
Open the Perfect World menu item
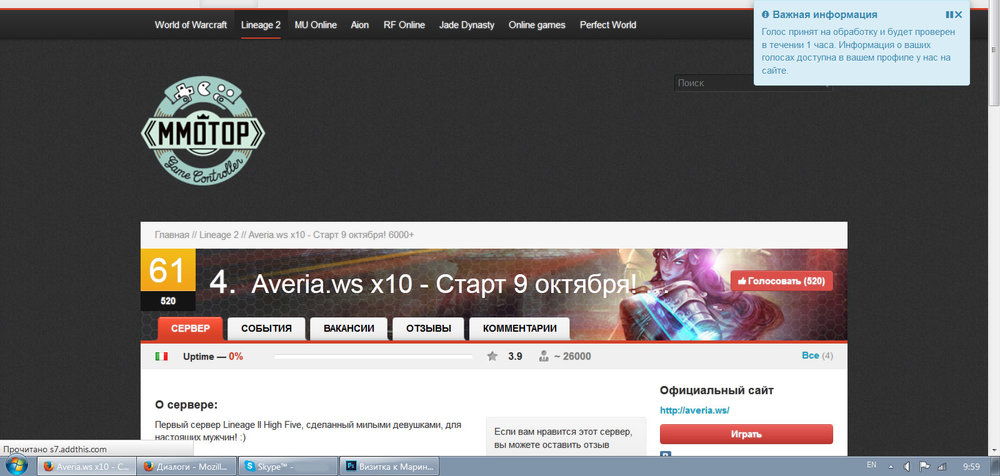tap(606, 24)
